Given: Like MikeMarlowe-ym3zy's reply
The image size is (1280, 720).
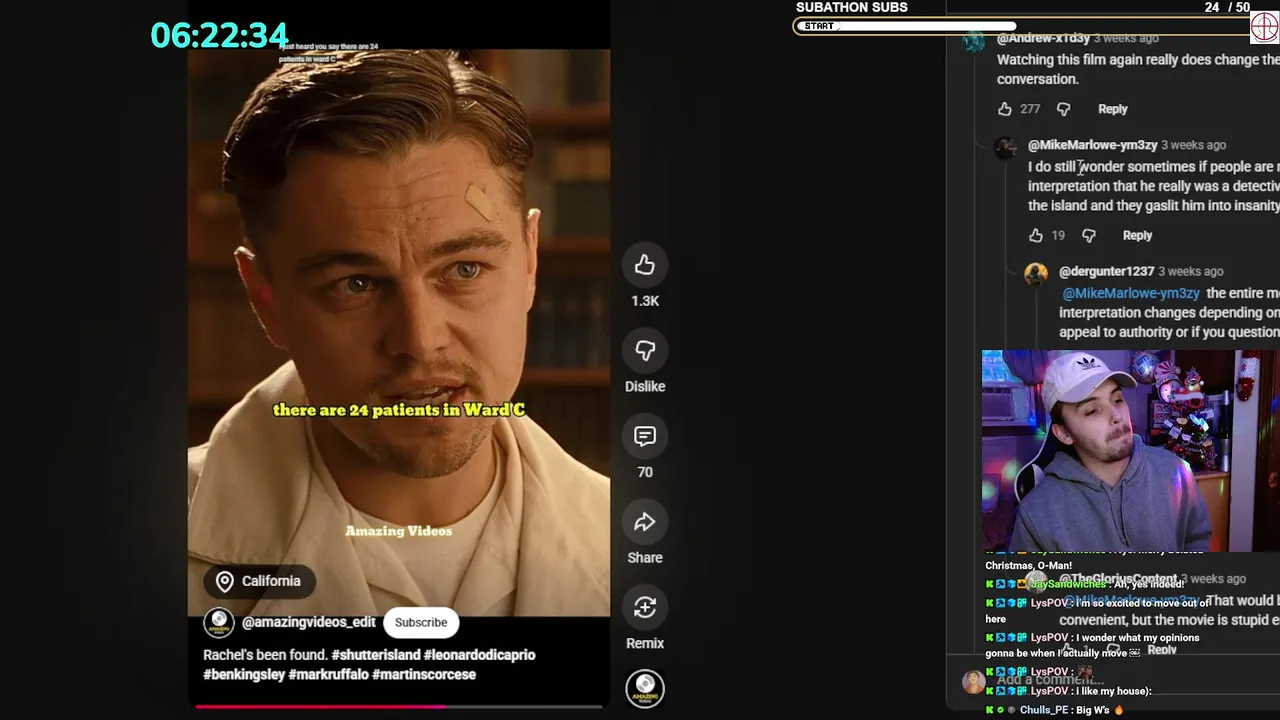Looking at the screenshot, I should point(1036,235).
